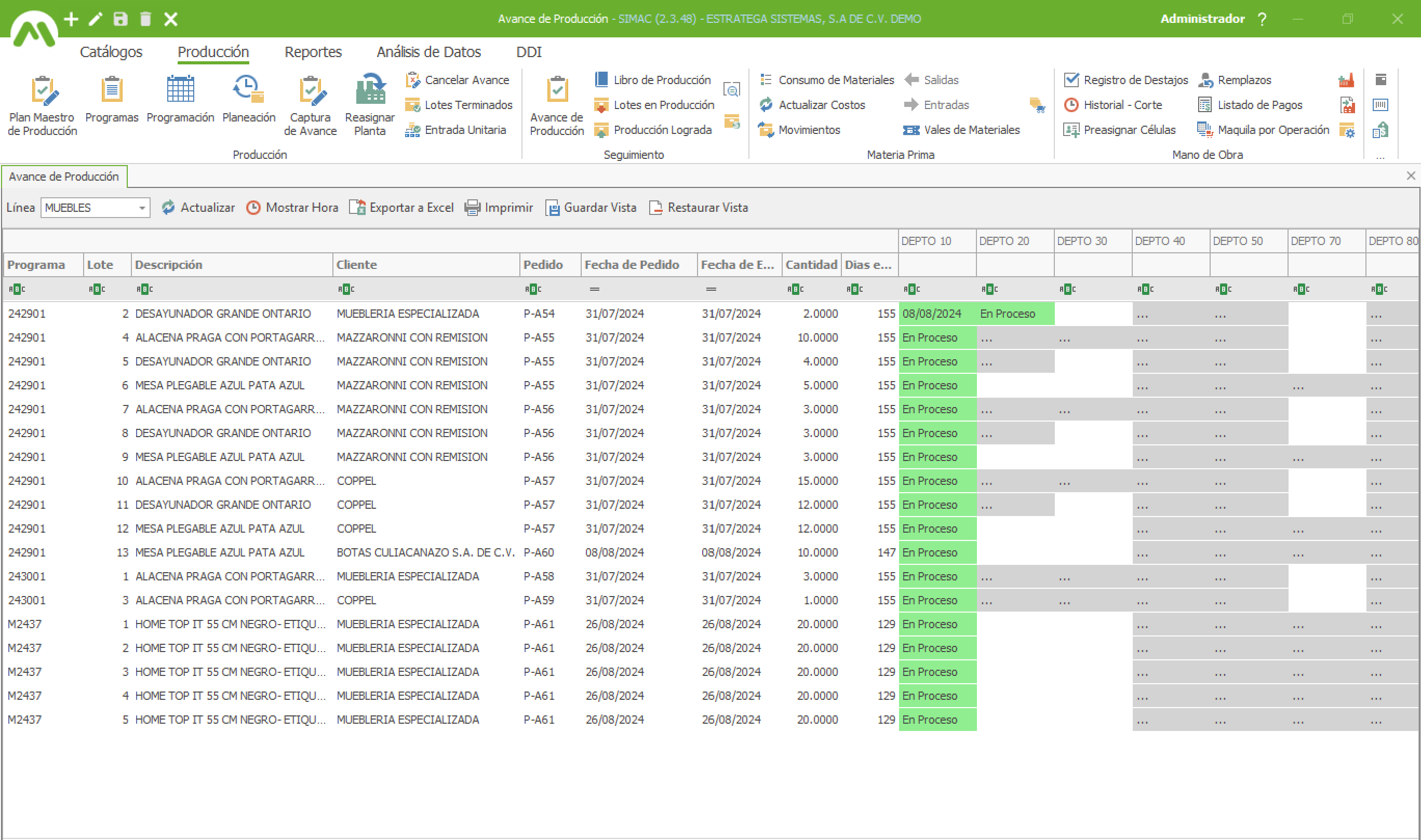Select Reasignar Planta tool

pyautogui.click(x=370, y=105)
